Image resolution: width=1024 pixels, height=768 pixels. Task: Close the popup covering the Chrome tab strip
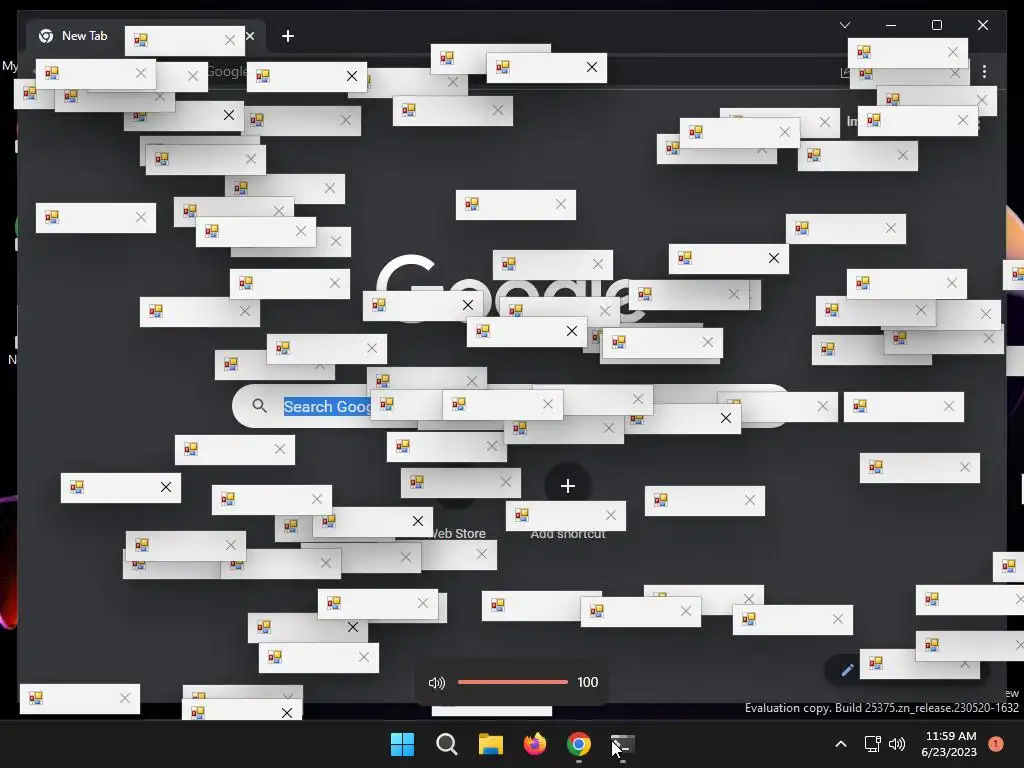click(x=230, y=40)
